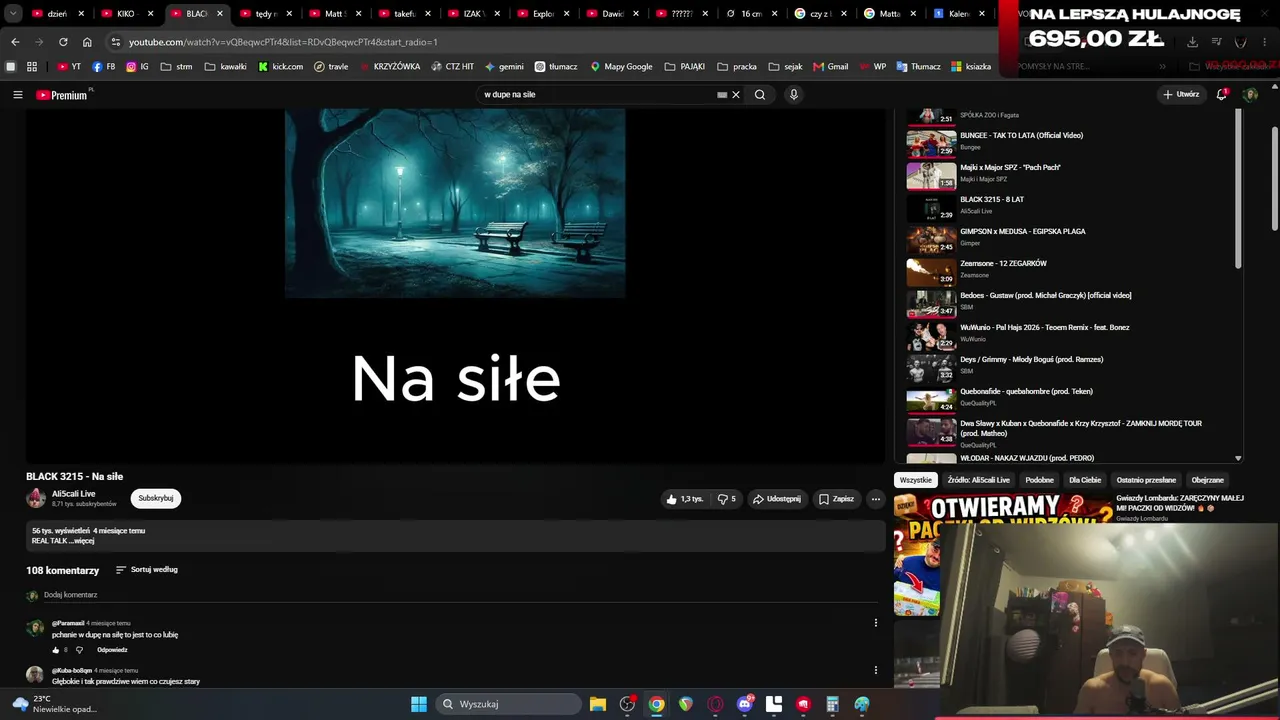Viewport: 1280px width, 720px height.
Task: Click the playlist panel scrollbar
Action: coord(1239,190)
